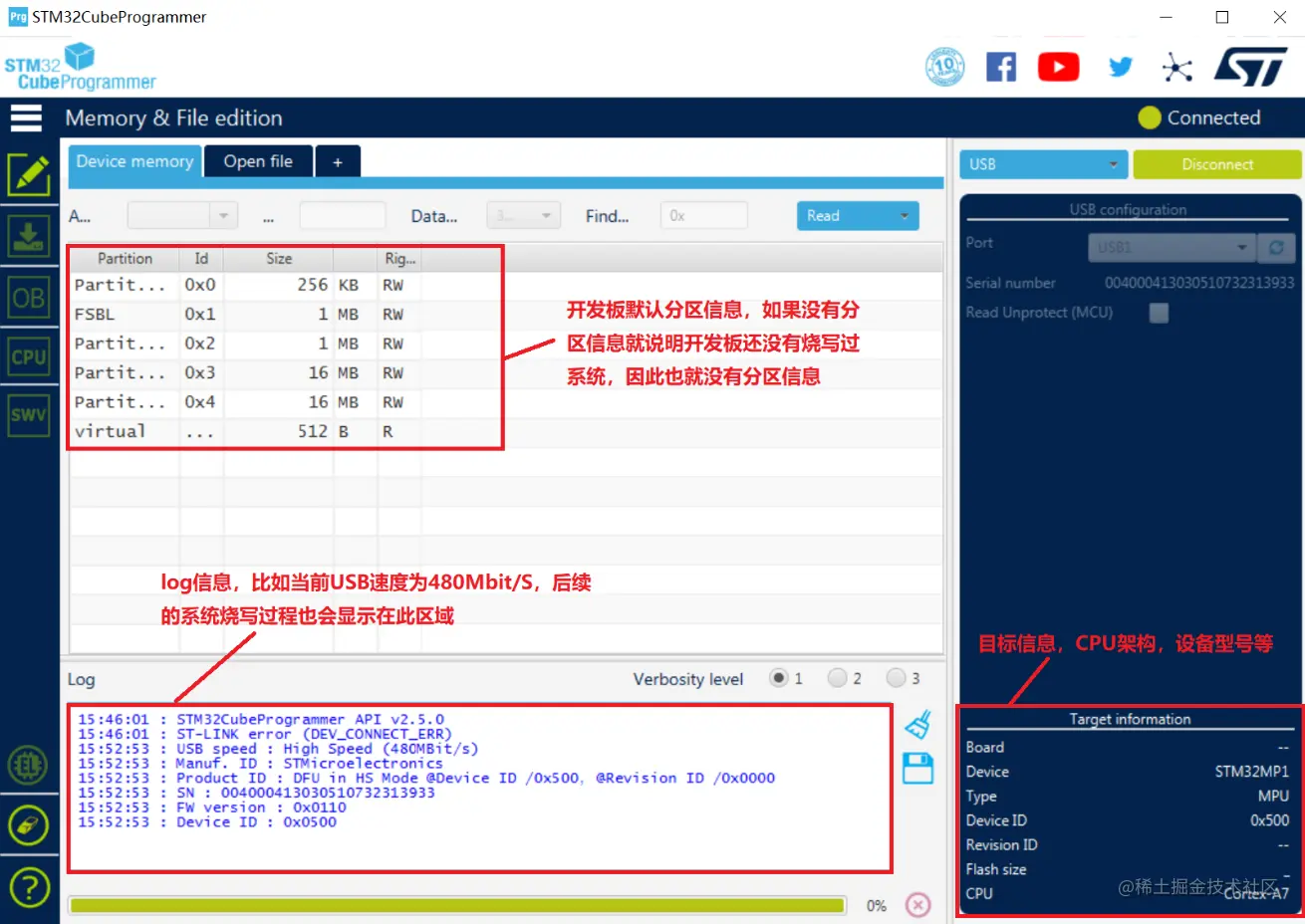Click the full chip erase icon
Viewport: 1305px width, 924px height.
tap(28, 825)
